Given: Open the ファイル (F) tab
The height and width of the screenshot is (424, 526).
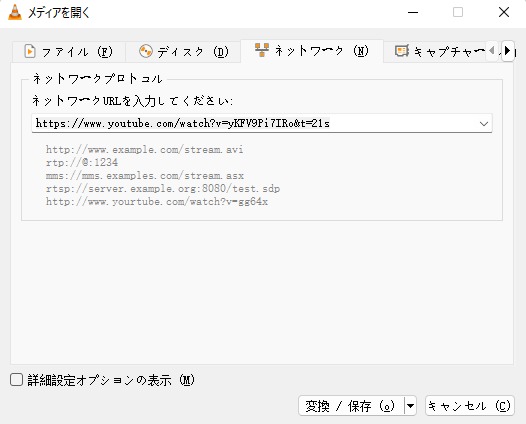Looking at the screenshot, I should pyautogui.click(x=69, y=52).
